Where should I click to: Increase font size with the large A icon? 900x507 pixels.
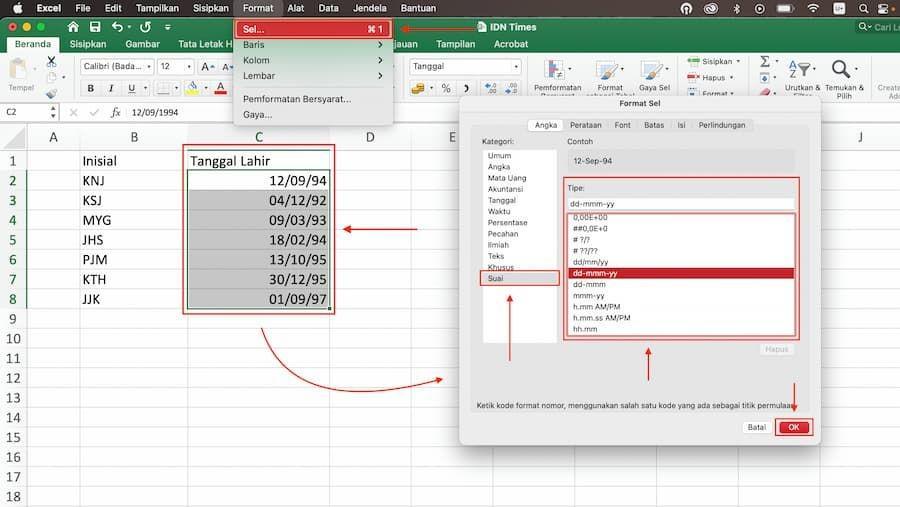click(x=207, y=67)
